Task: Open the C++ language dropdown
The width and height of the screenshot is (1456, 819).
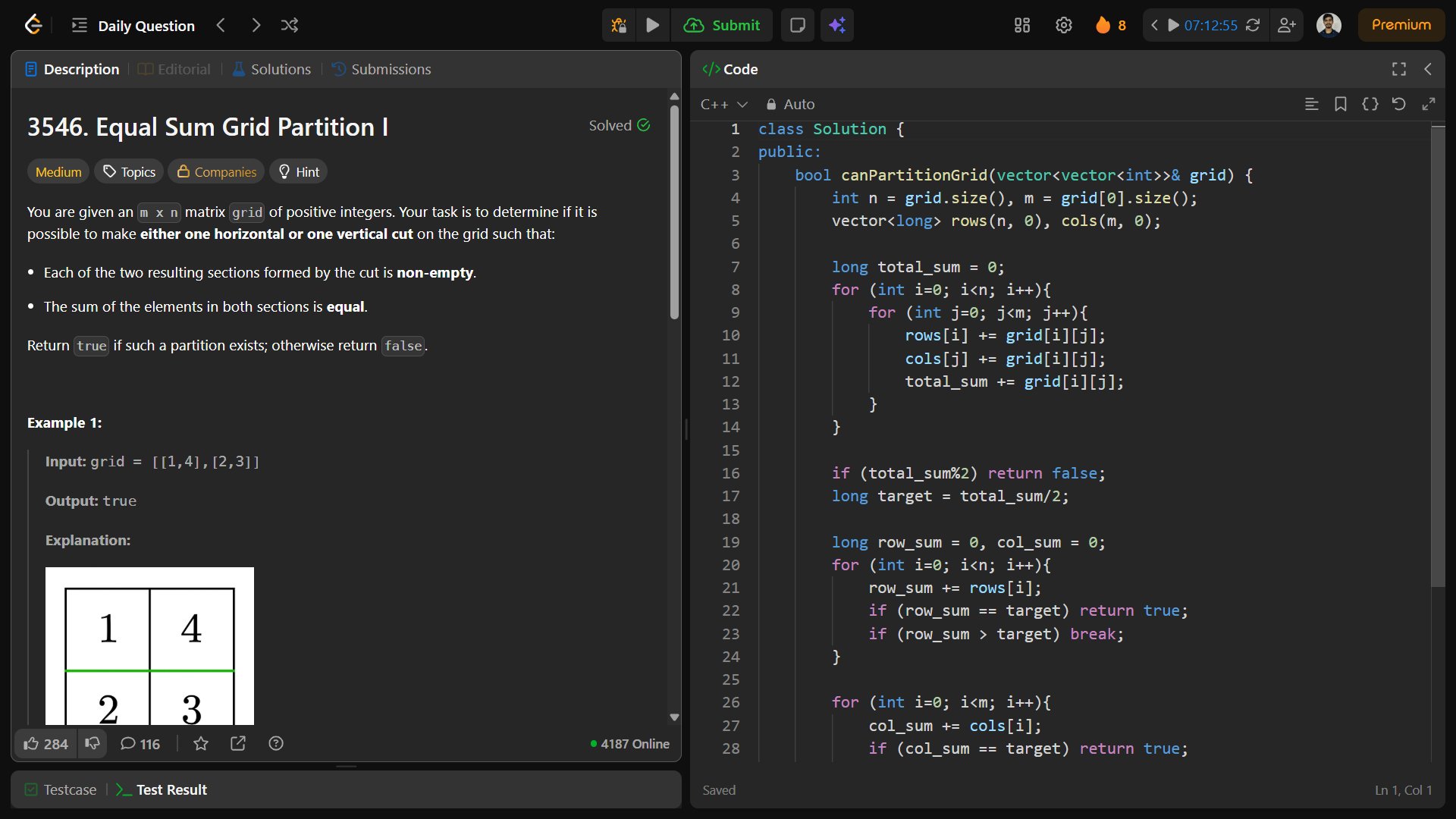Action: click(x=723, y=104)
